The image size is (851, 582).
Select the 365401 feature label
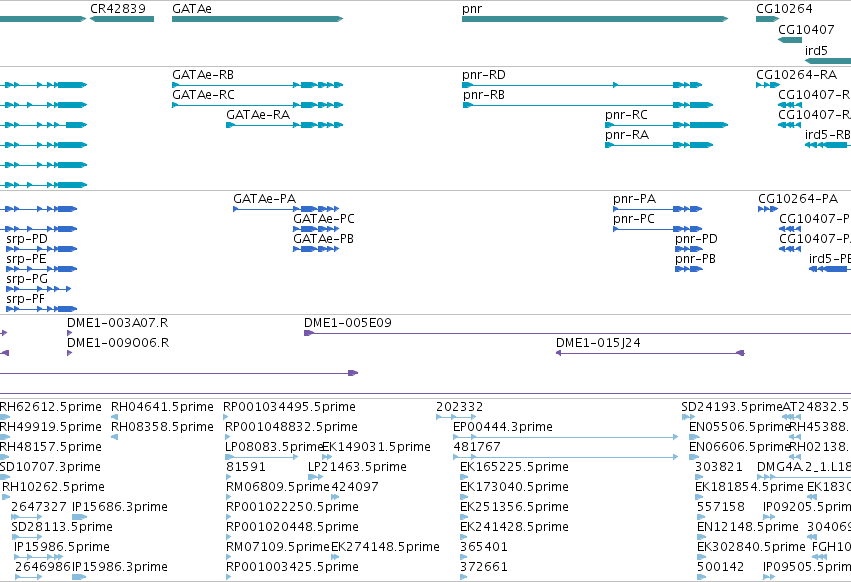click(484, 547)
